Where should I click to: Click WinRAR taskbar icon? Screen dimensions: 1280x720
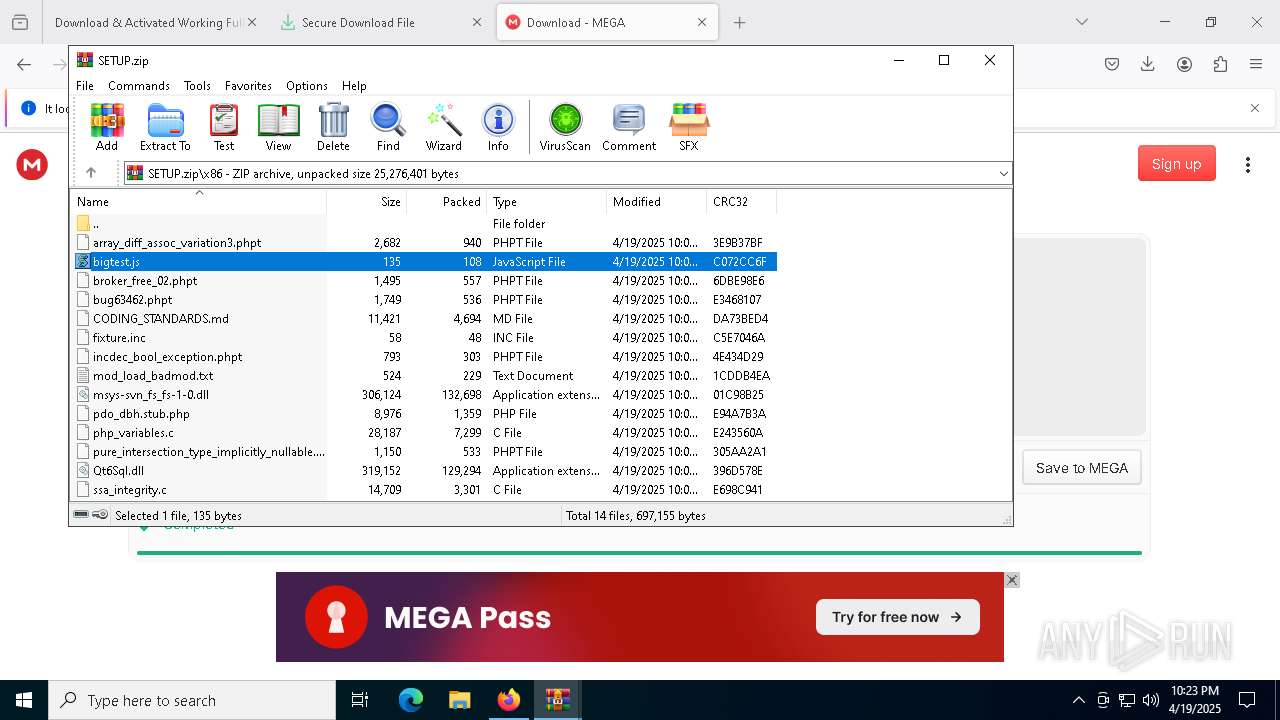point(557,700)
